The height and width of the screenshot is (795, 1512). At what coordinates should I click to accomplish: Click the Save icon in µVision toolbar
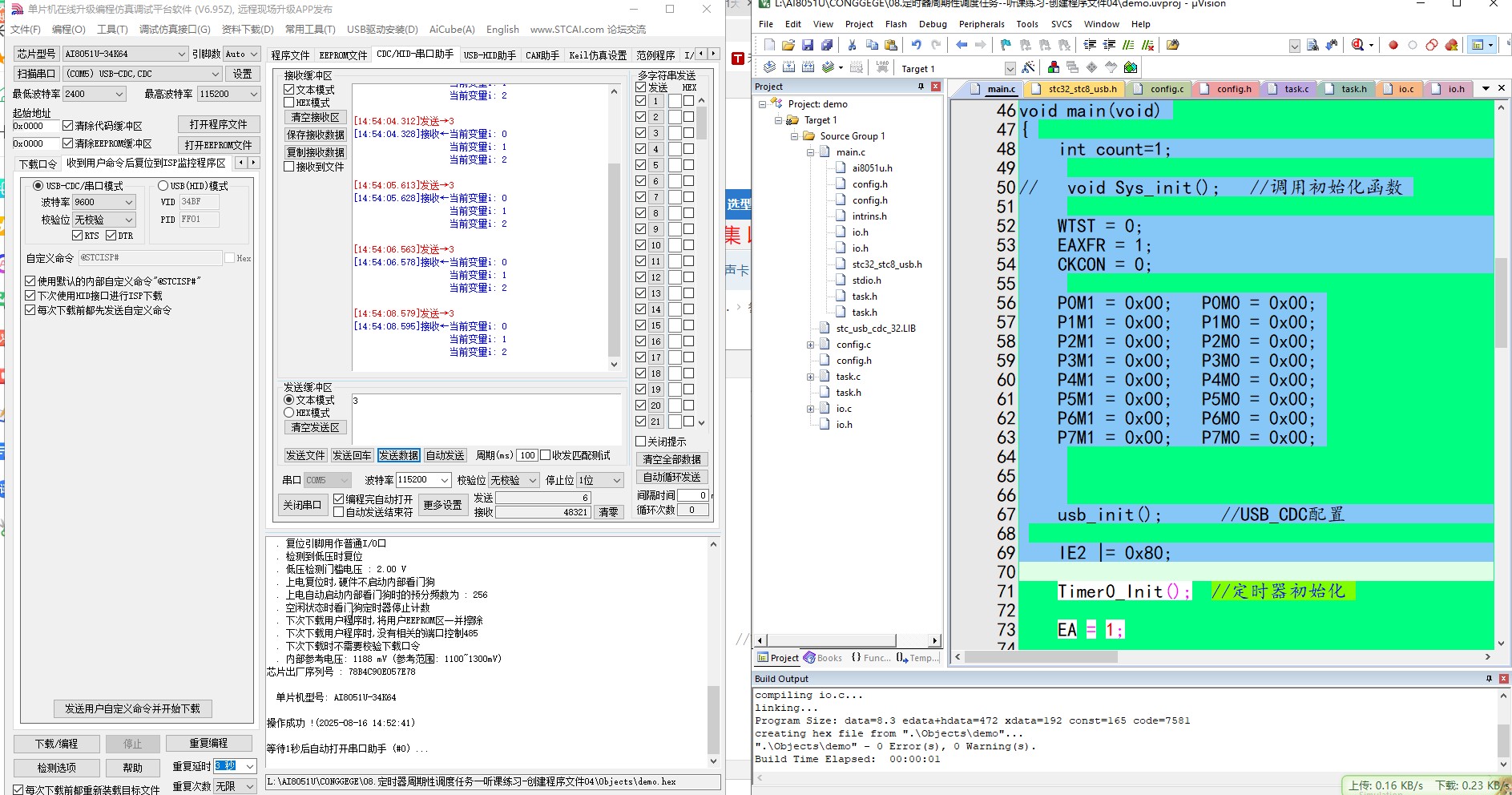[808, 45]
